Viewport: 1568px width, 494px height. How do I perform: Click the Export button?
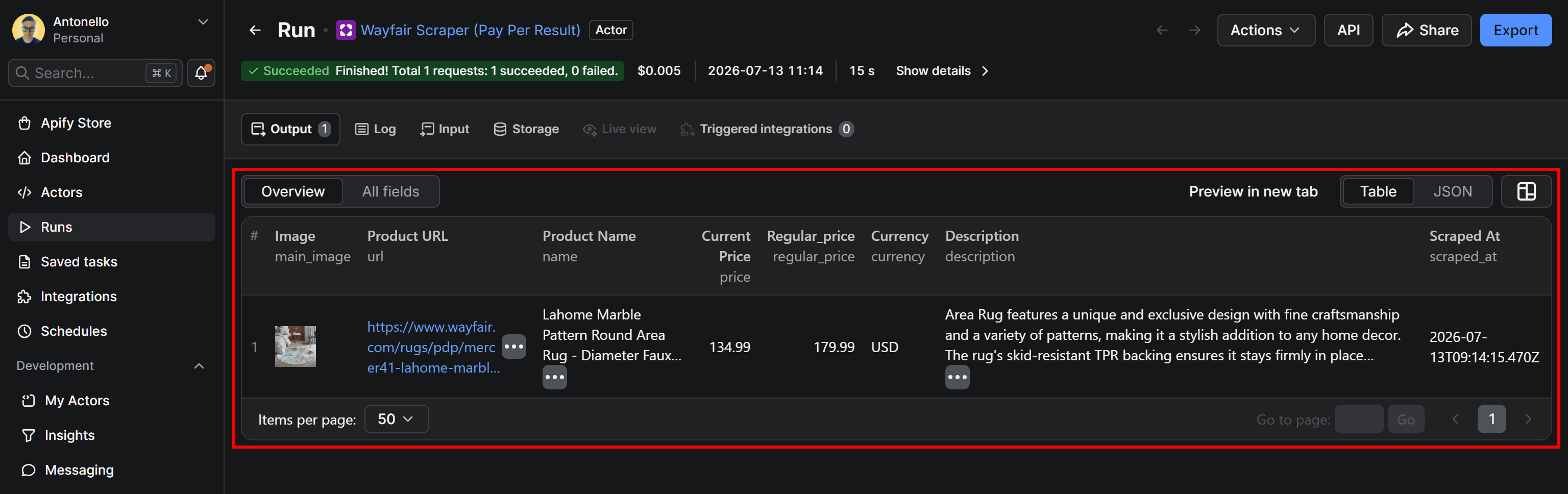1515,31
